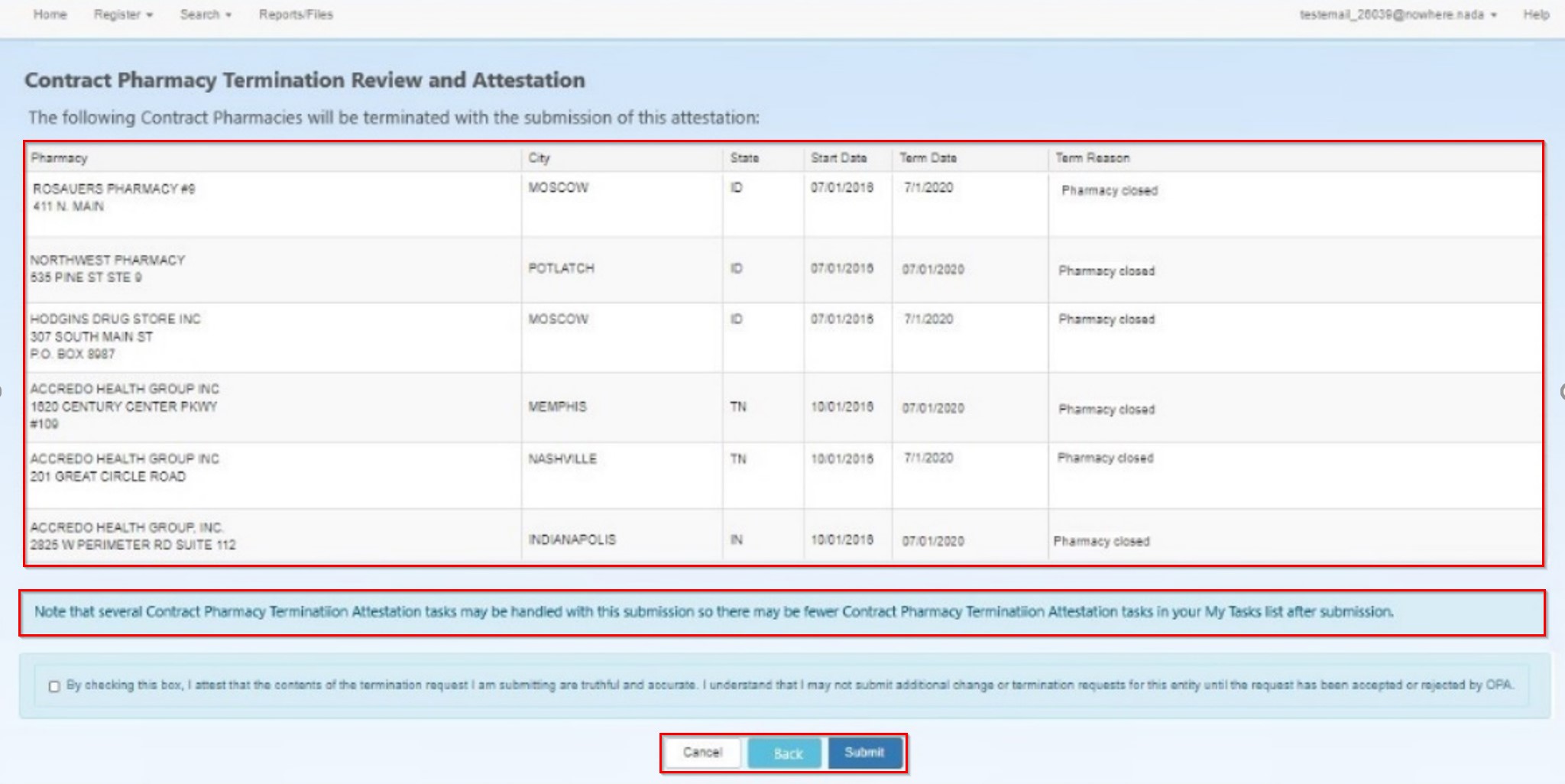1565x784 pixels.
Task: Select the ROSAUERS PHARMACY #9 row name
Action: point(114,189)
